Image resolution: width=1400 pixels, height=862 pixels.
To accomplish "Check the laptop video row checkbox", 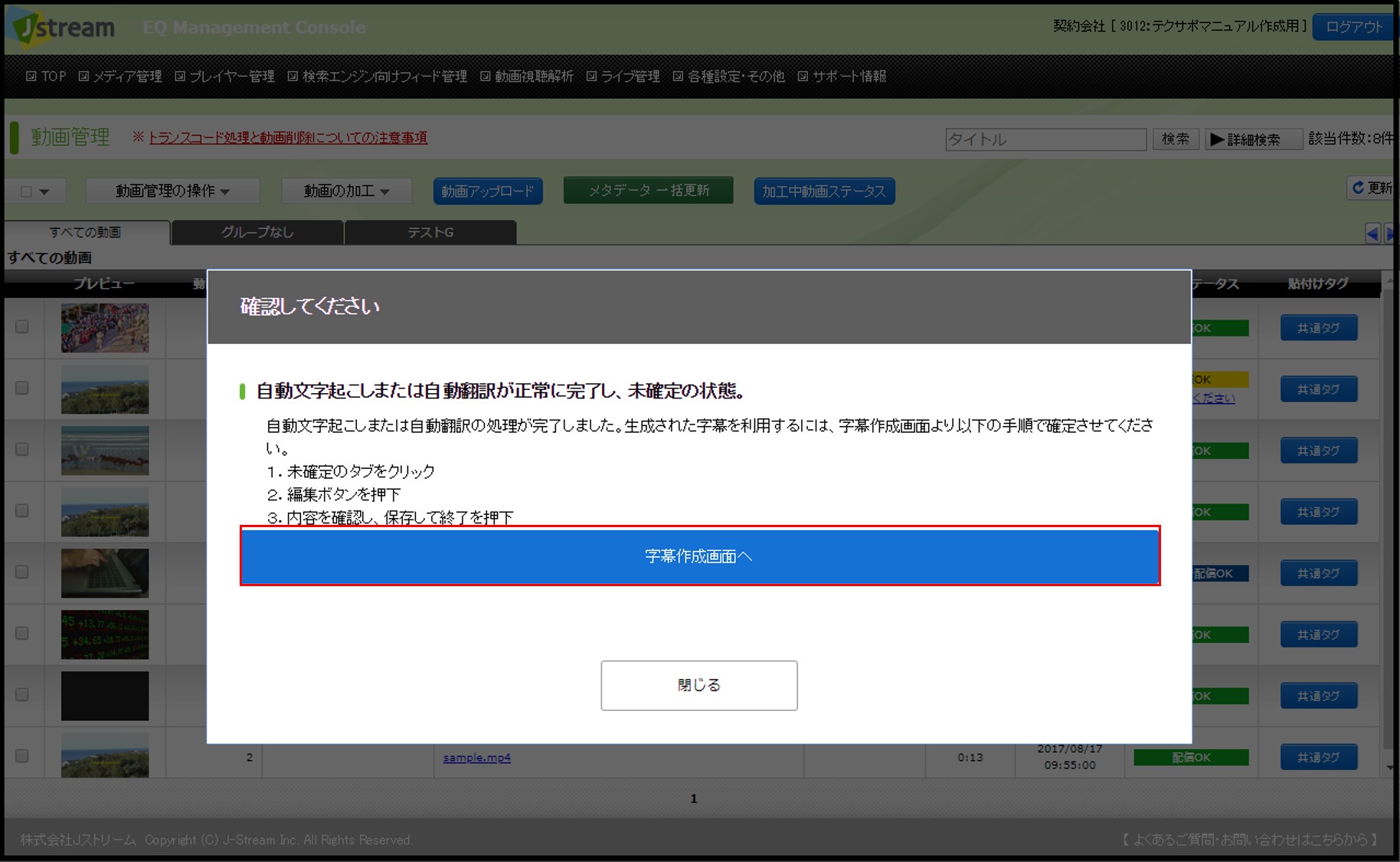I will tap(22, 572).
